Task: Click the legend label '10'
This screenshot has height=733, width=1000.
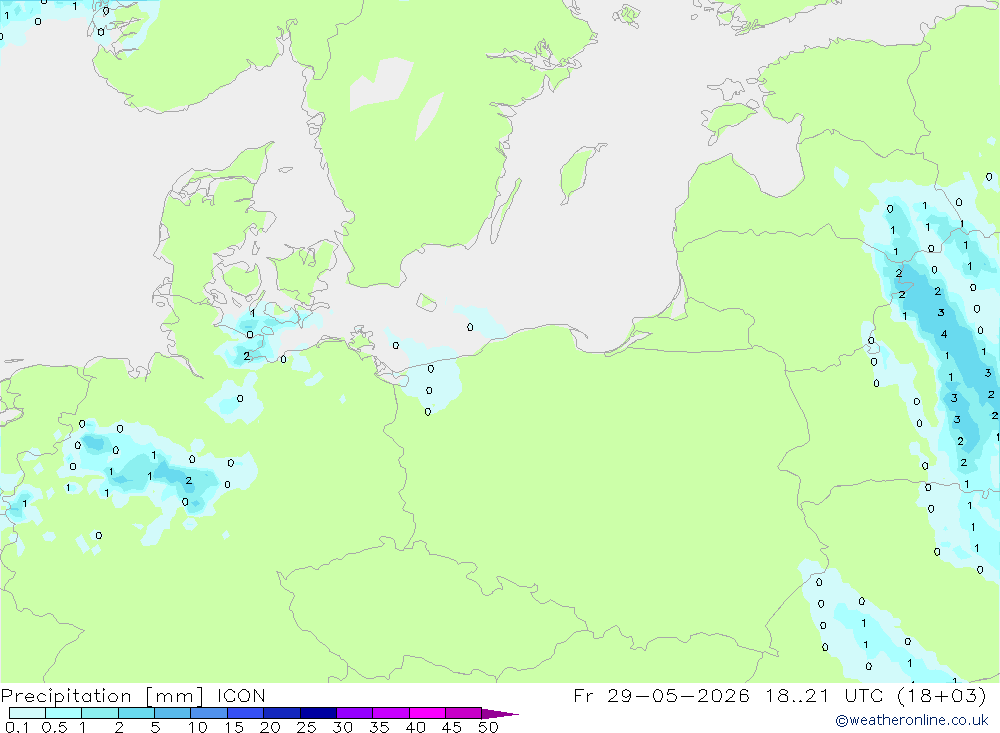Action: point(198,727)
